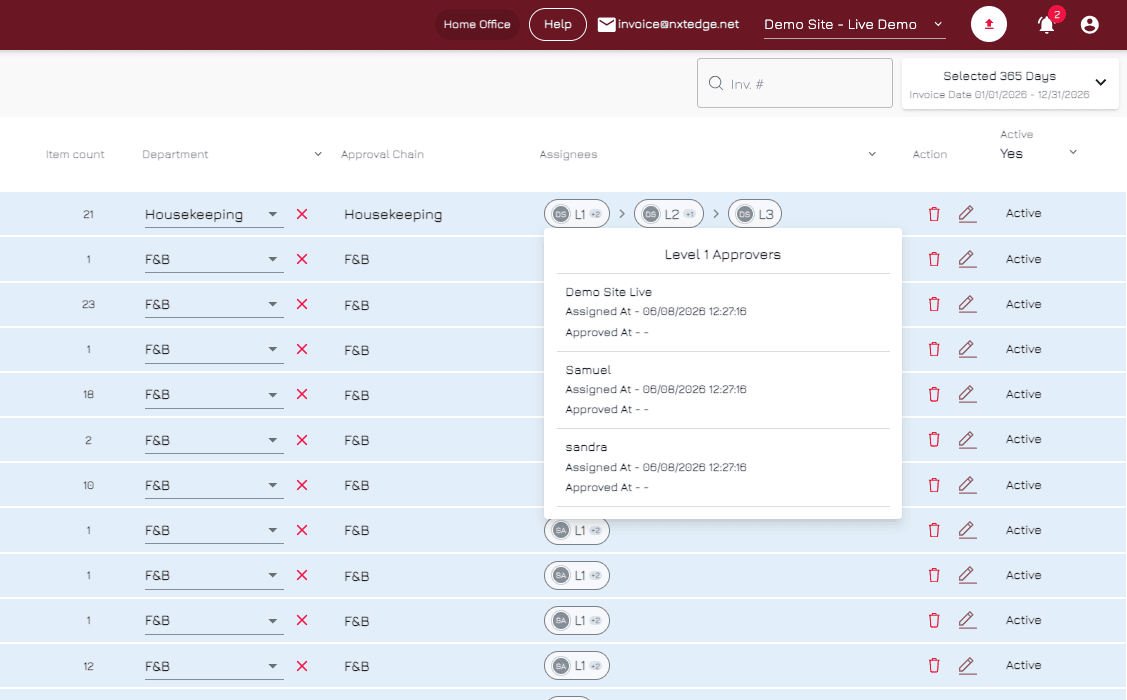Image resolution: width=1127 pixels, height=700 pixels.
Task: Open department dropdown on the 18-item row
Action: 213,395
